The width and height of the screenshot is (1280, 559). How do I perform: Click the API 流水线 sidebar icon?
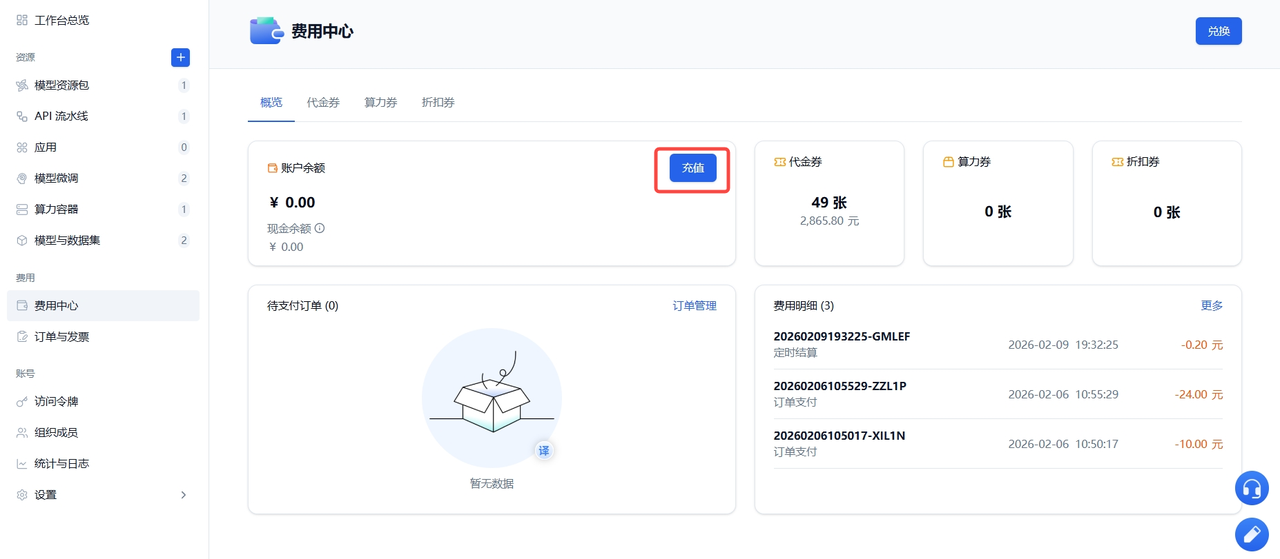[22, 116]
